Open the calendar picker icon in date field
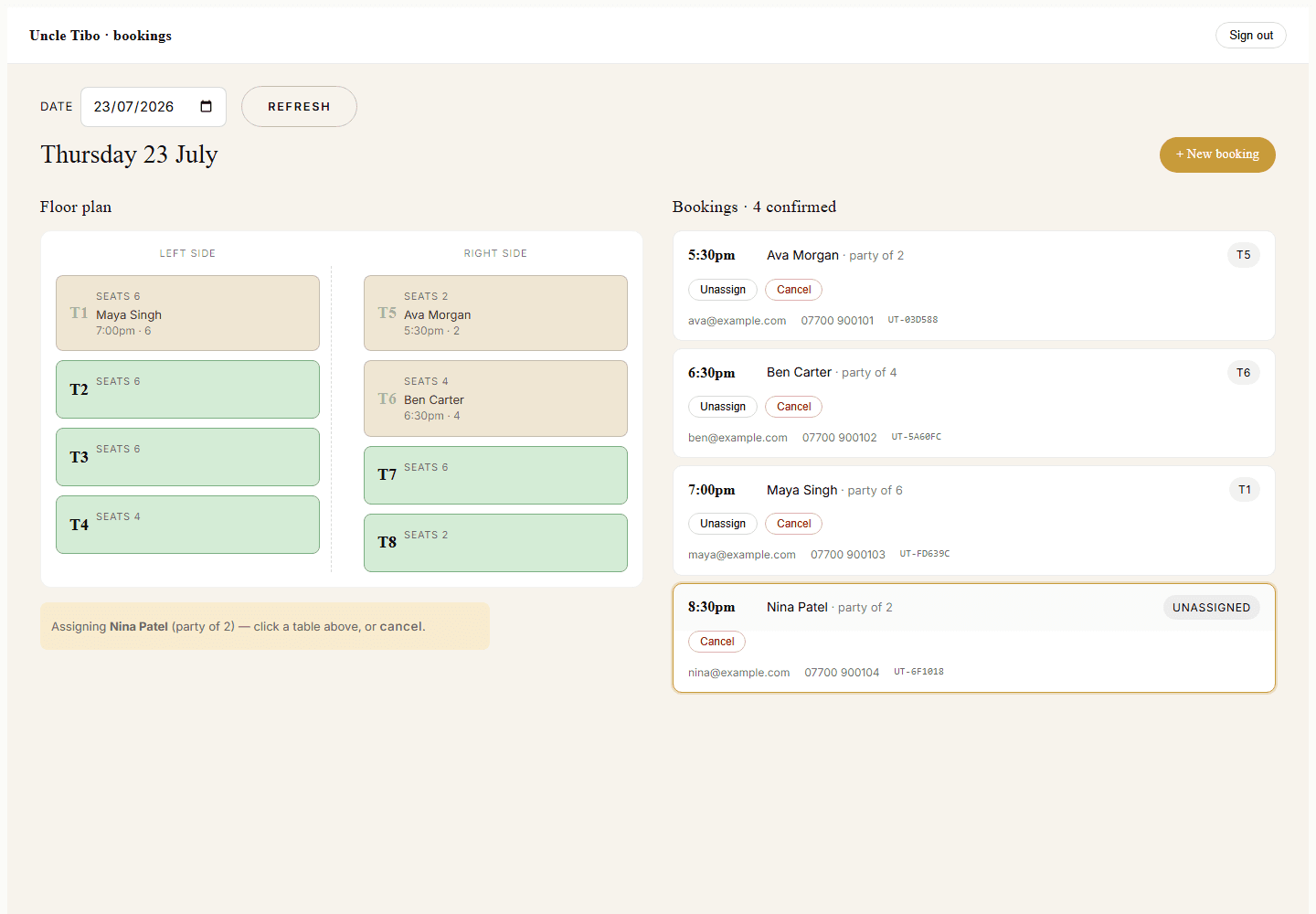 (x=207, y=107)
